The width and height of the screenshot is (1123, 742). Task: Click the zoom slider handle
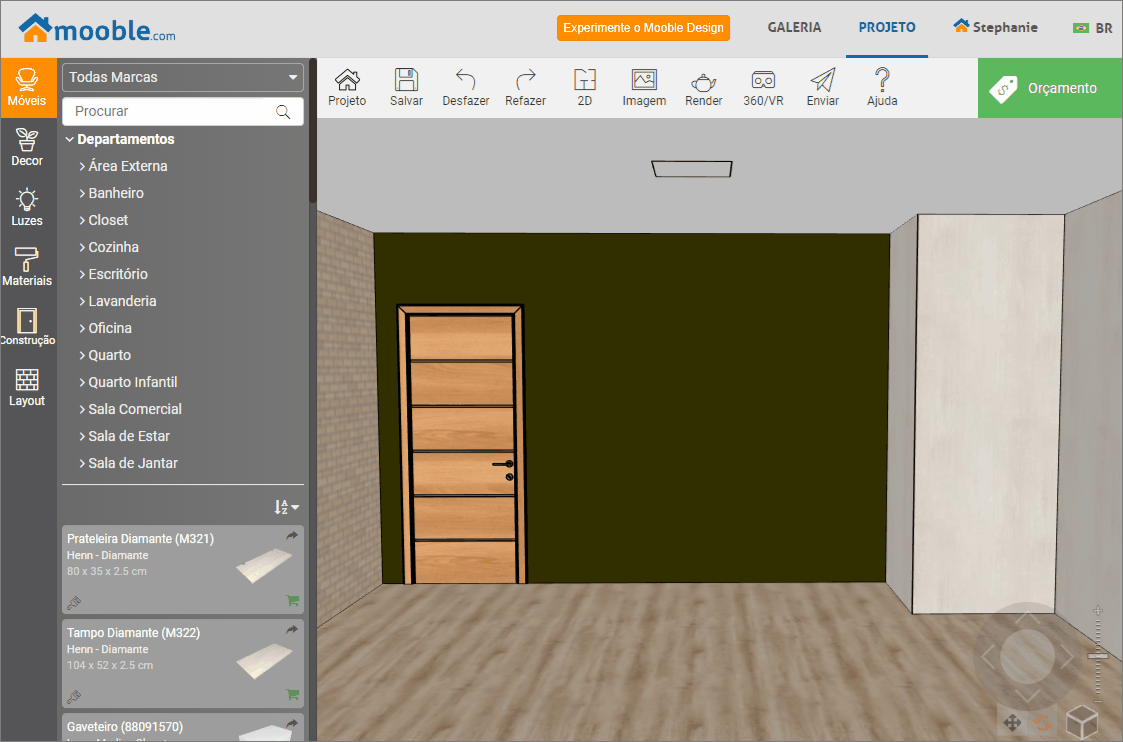[1098, 655]
